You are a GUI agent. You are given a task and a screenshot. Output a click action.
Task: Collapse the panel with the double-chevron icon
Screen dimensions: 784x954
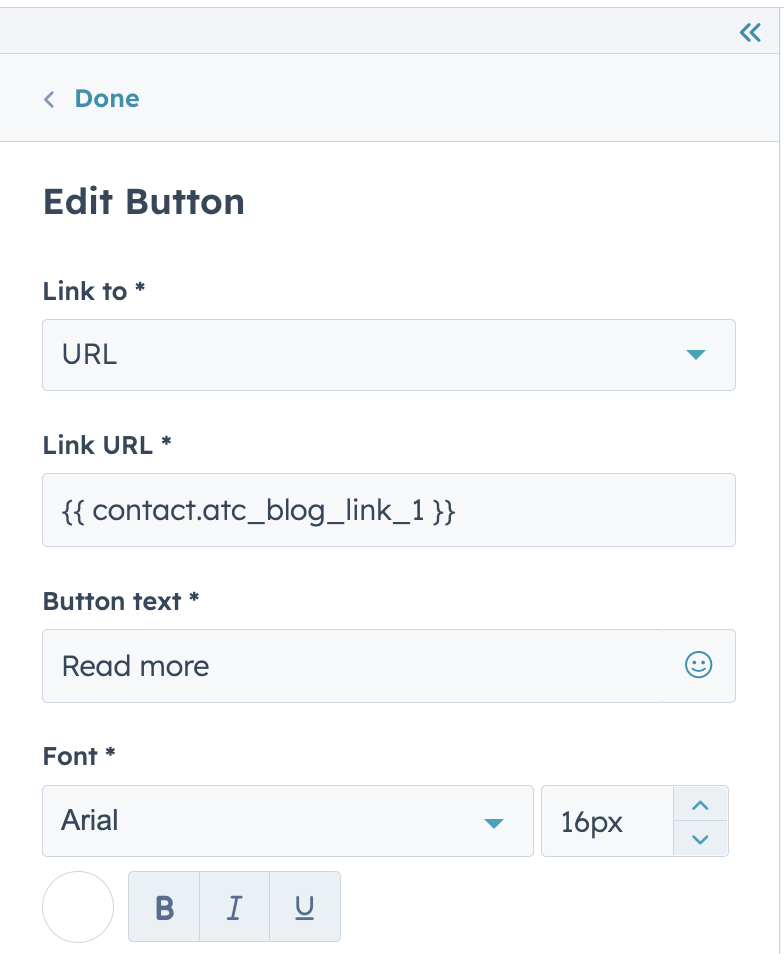(x=749, y=31)
